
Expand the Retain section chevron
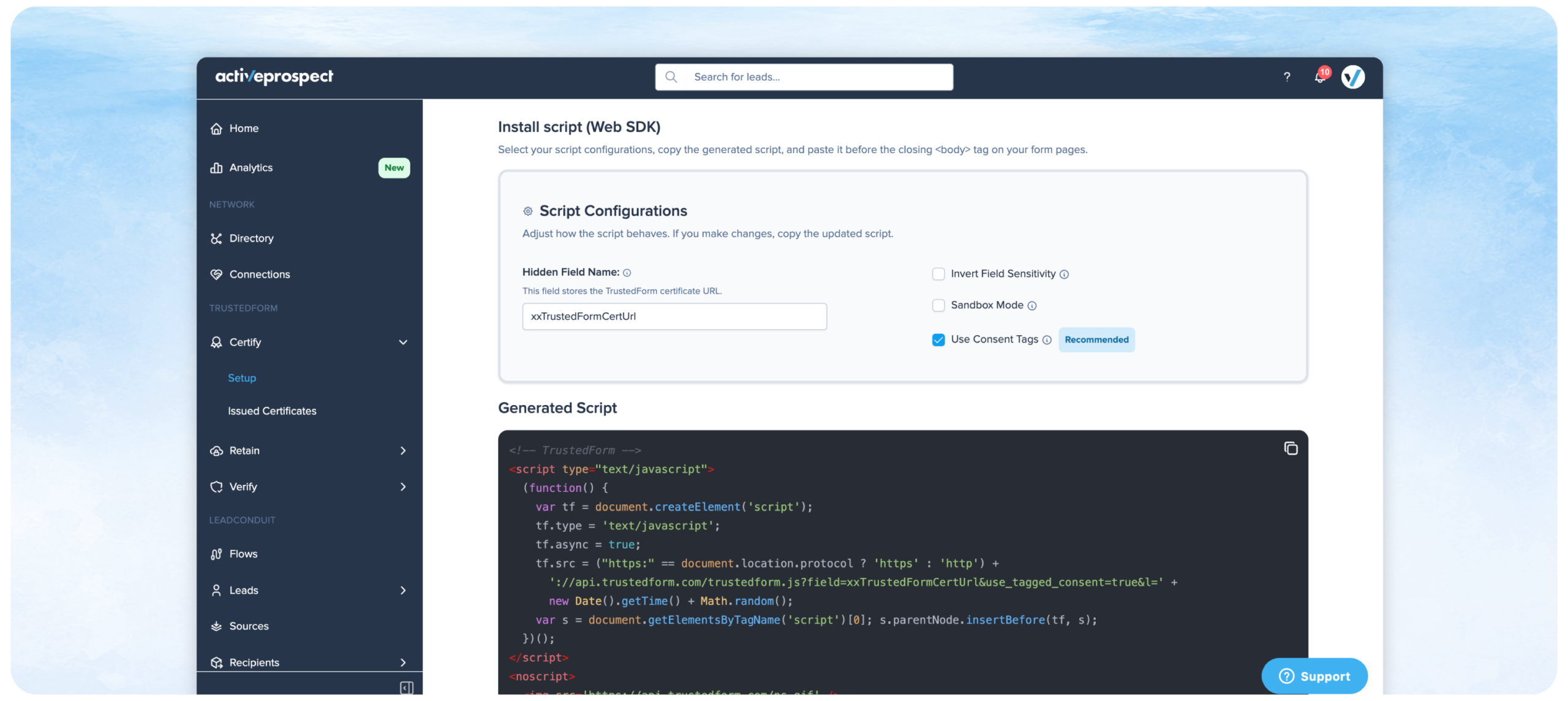pos(403,451)
